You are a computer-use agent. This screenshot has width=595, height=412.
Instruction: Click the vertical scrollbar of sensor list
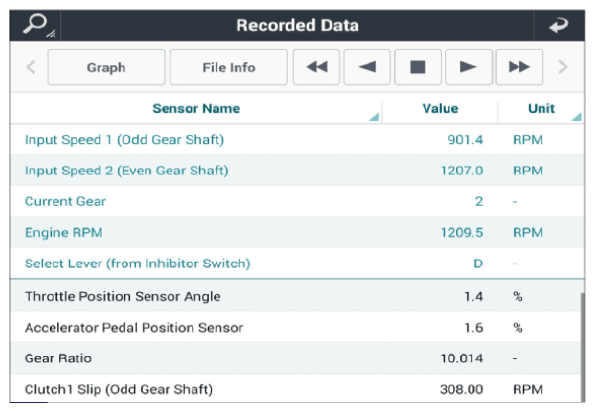[x=582, y=347]
